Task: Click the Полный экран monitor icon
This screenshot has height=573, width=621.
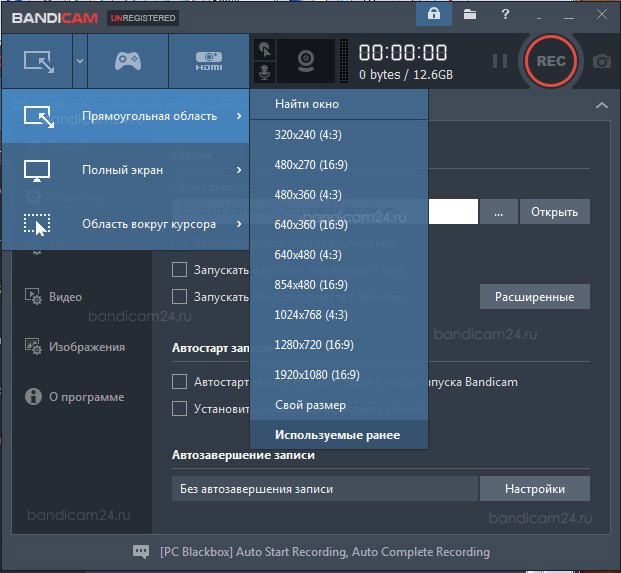Action: [37, 171]
